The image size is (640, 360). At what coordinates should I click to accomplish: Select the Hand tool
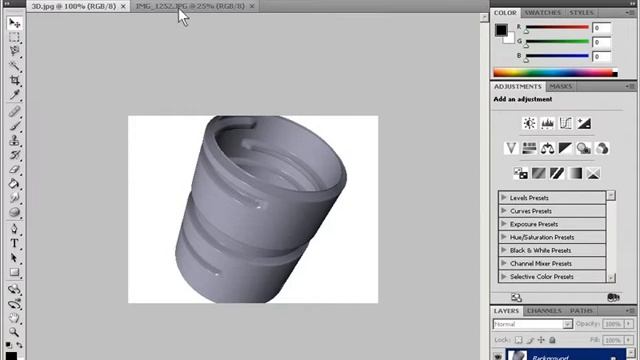14,318
